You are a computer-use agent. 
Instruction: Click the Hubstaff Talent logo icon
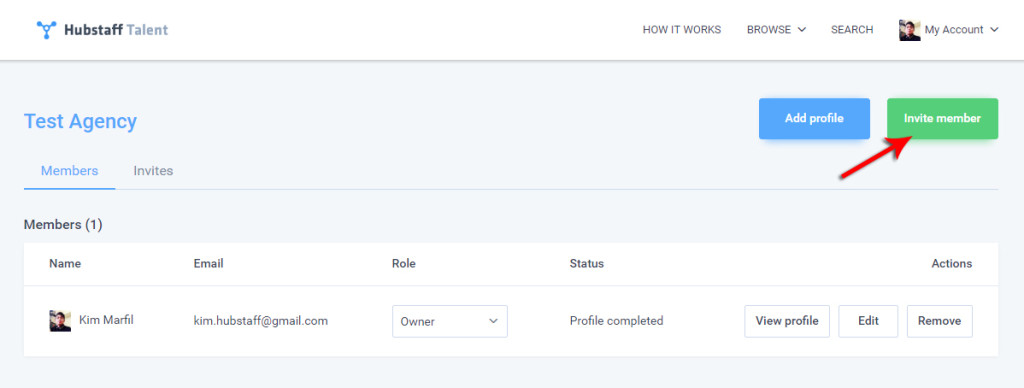46,29
